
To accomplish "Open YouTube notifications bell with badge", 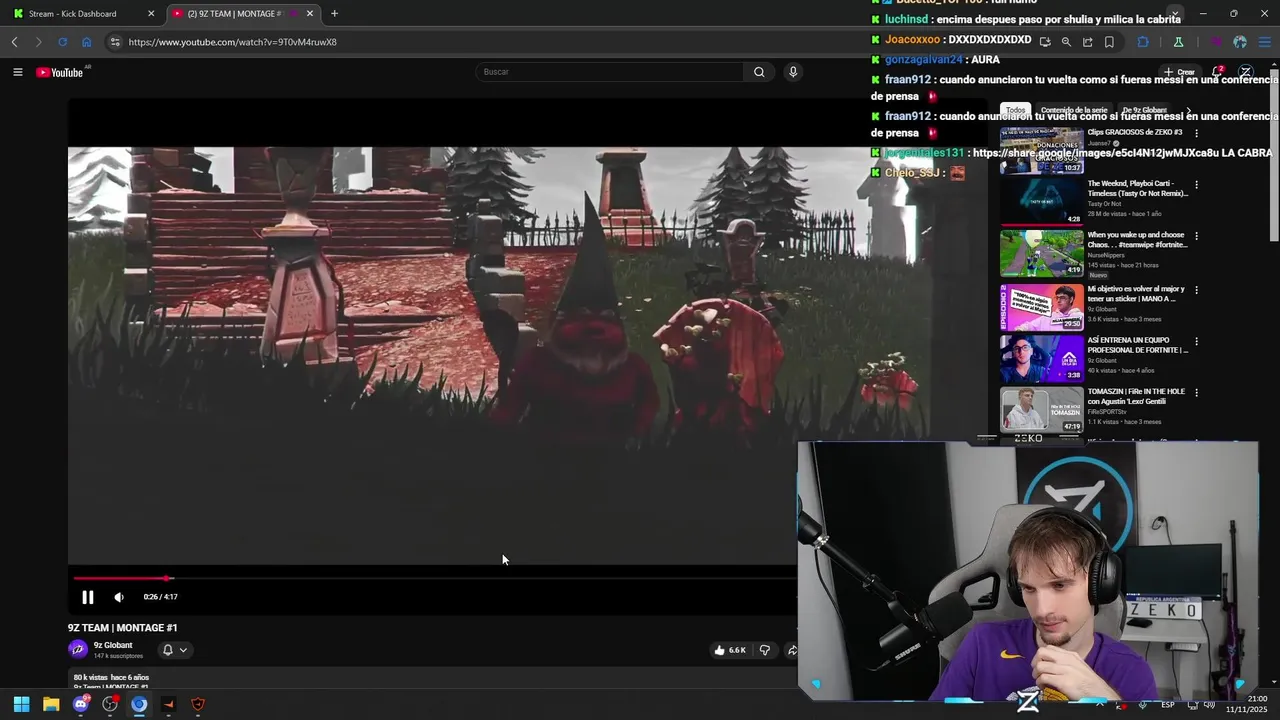I will (1217, 72).
